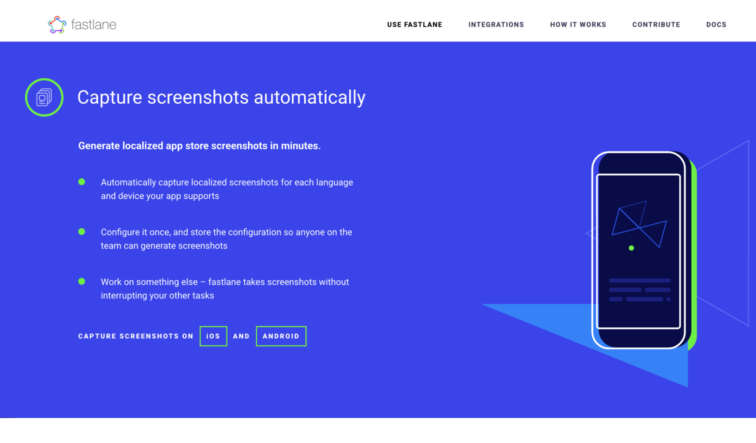This screenshot has height=443, width=756.
Task: Open the Integrations nav item
Action: coord(496,25)
